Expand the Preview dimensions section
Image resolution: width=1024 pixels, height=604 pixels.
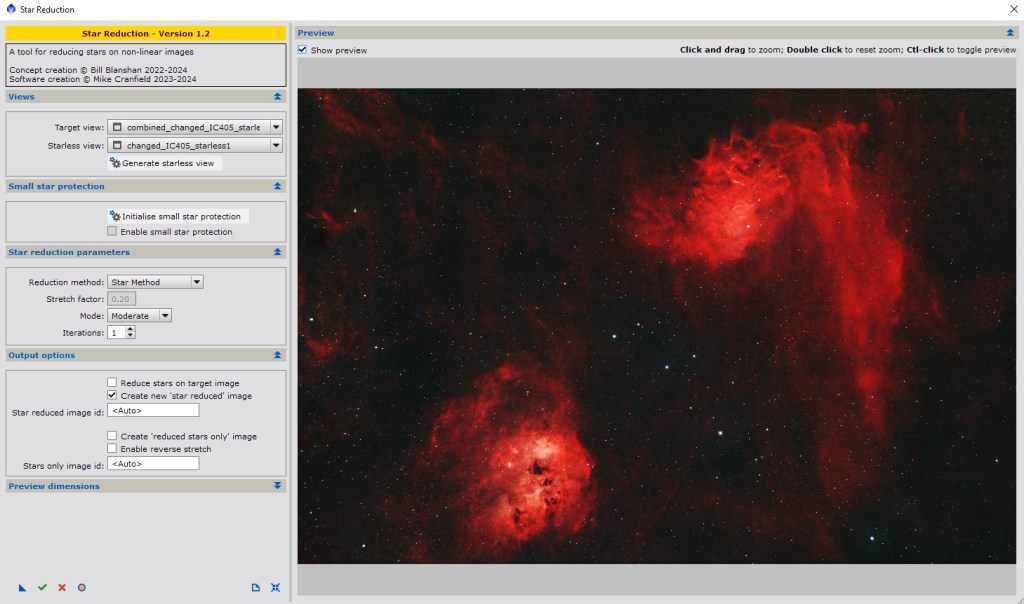pos(277,486)
